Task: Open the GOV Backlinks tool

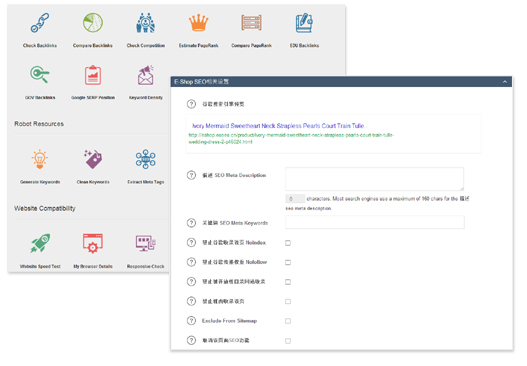Action: (40, 75)
